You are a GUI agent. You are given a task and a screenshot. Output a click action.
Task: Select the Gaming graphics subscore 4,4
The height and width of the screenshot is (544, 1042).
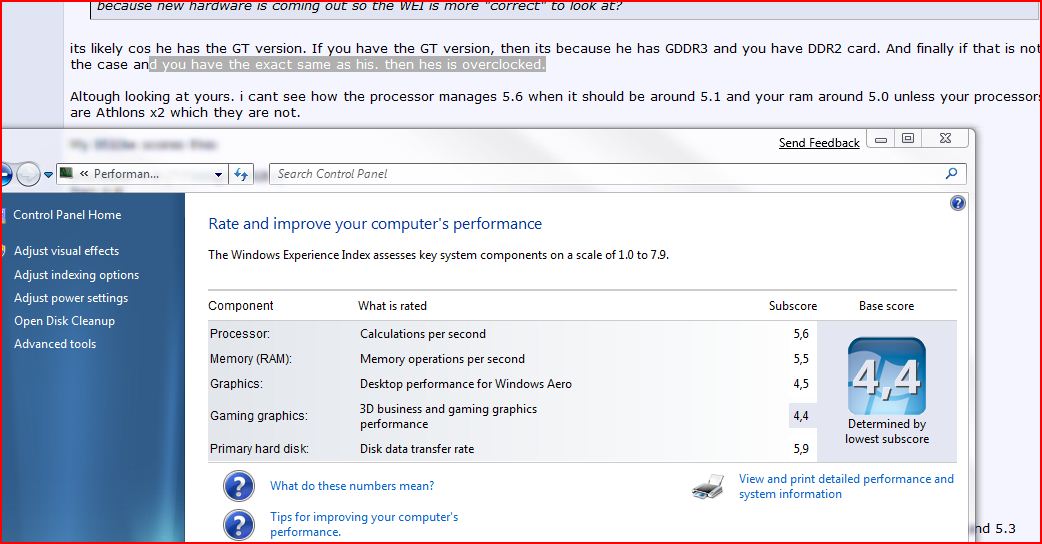[x=801, y=416]
